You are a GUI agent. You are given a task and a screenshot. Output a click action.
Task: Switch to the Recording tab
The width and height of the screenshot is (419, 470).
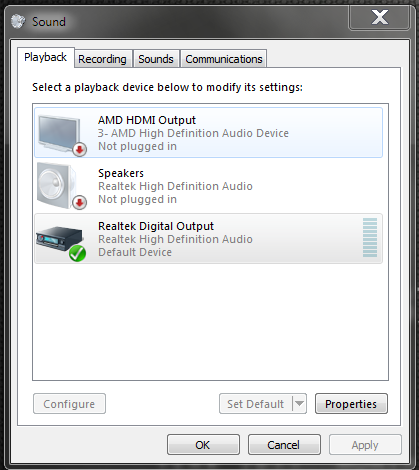[x=102, y=59]
